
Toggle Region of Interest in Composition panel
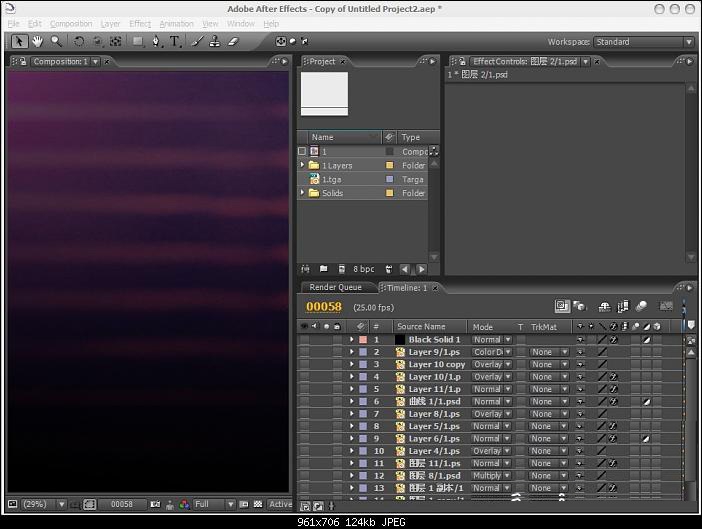244,504
